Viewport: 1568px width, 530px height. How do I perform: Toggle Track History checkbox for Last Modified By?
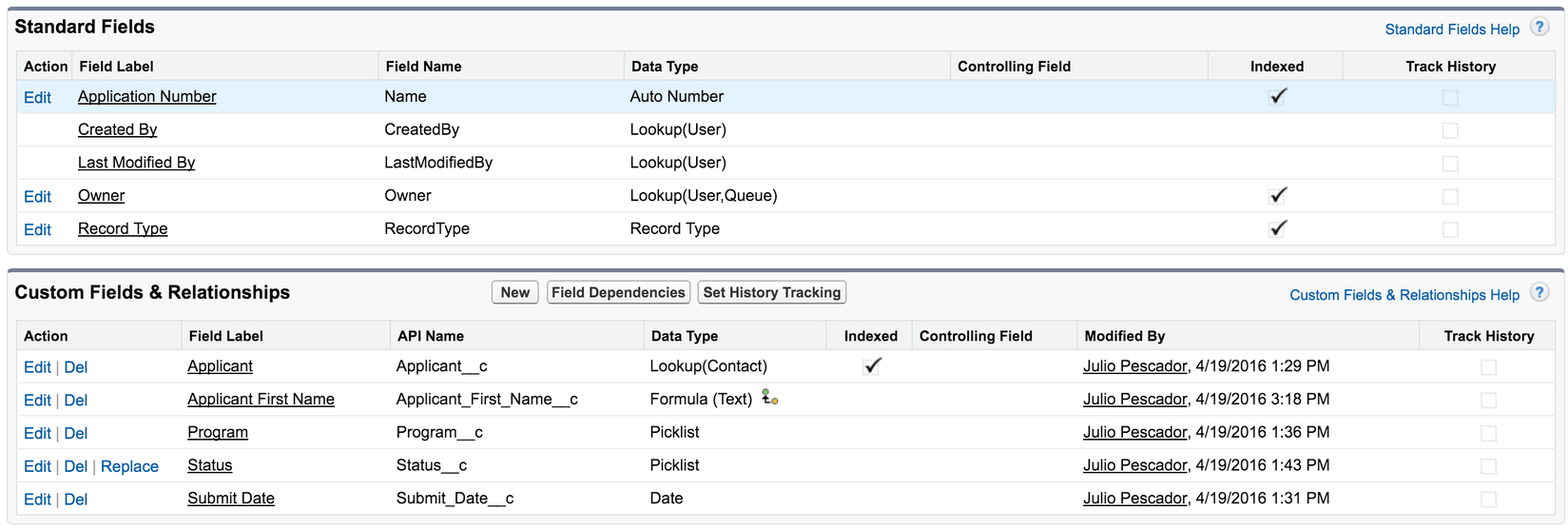[x=1450, y=164]
